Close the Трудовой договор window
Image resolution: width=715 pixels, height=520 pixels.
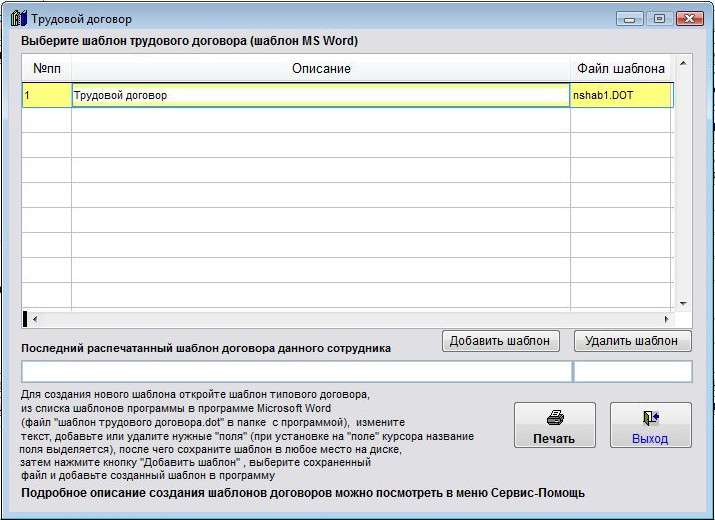pyautogui.click(x=689, y=19)
